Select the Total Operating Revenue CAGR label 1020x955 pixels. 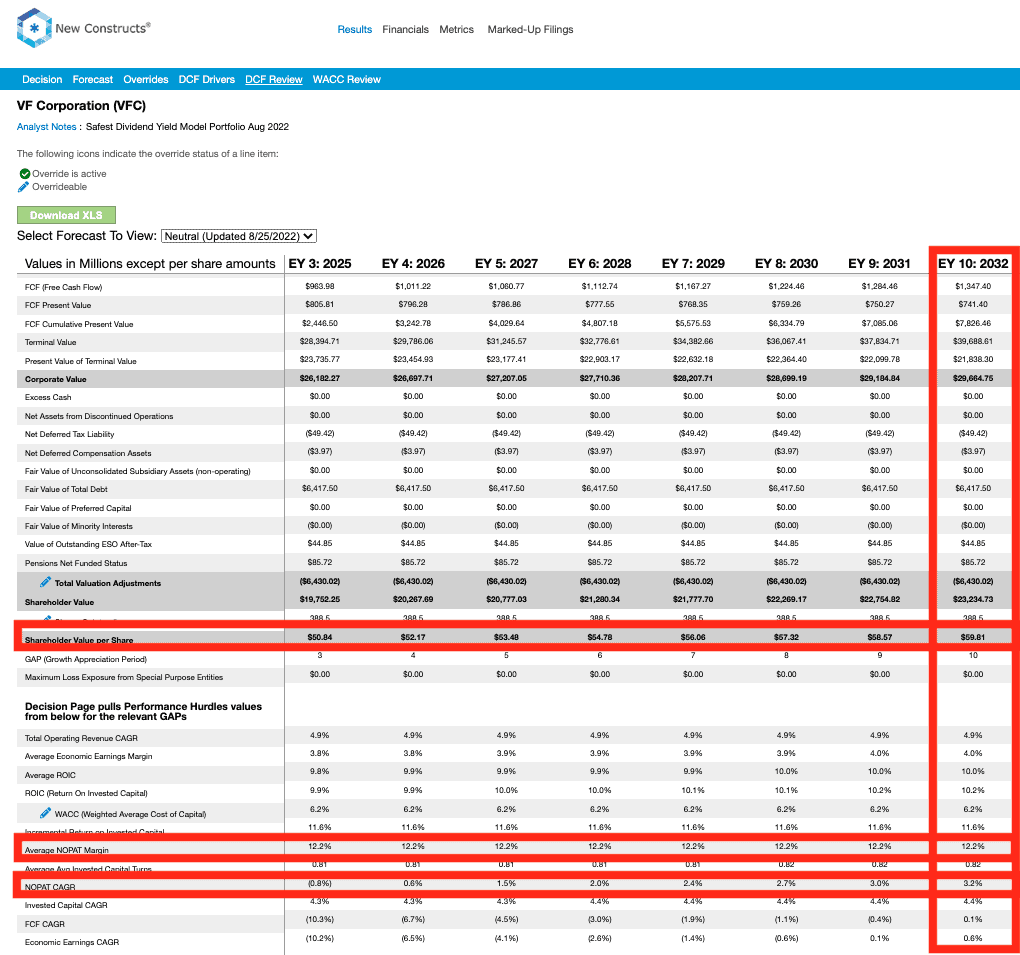(81, 738)
